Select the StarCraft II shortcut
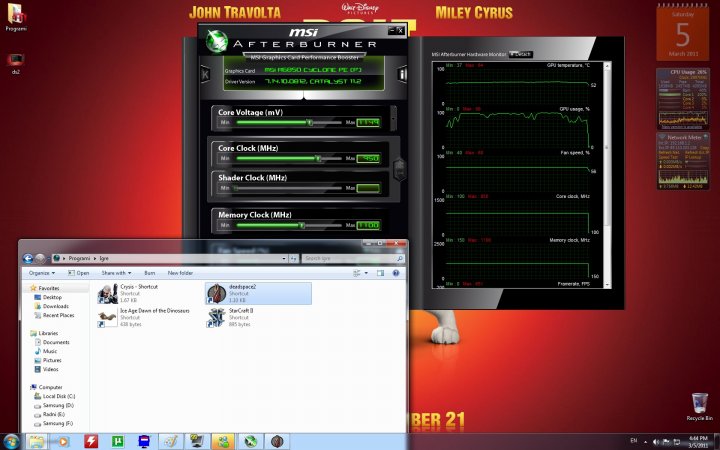This screenshot has height=450, width=720. 258,317
